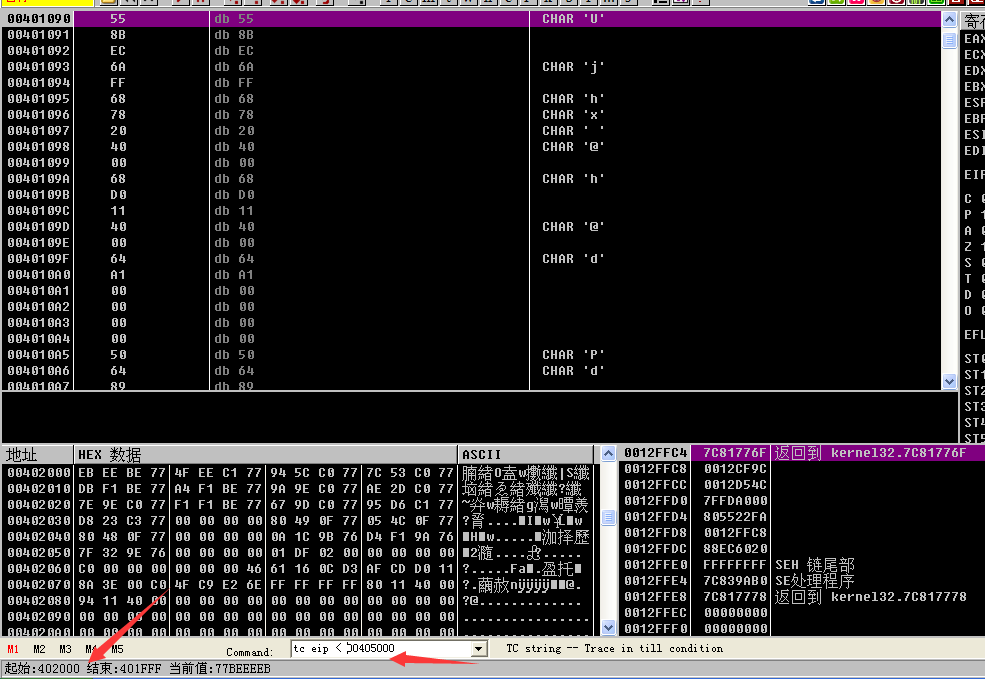This screenshot has width=985, height=679.
Task: Select disassembly row at address 00401090
Action: [300, 19]
